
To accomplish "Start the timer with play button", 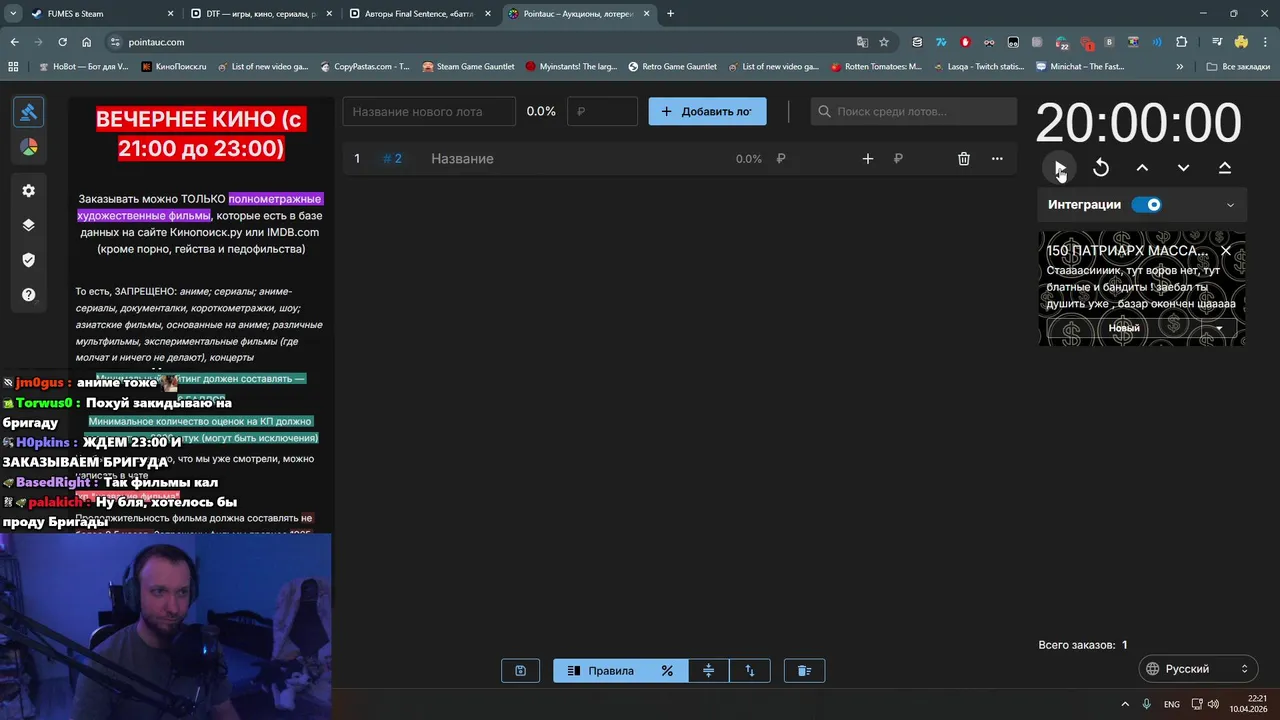I will coord(1060,168).
